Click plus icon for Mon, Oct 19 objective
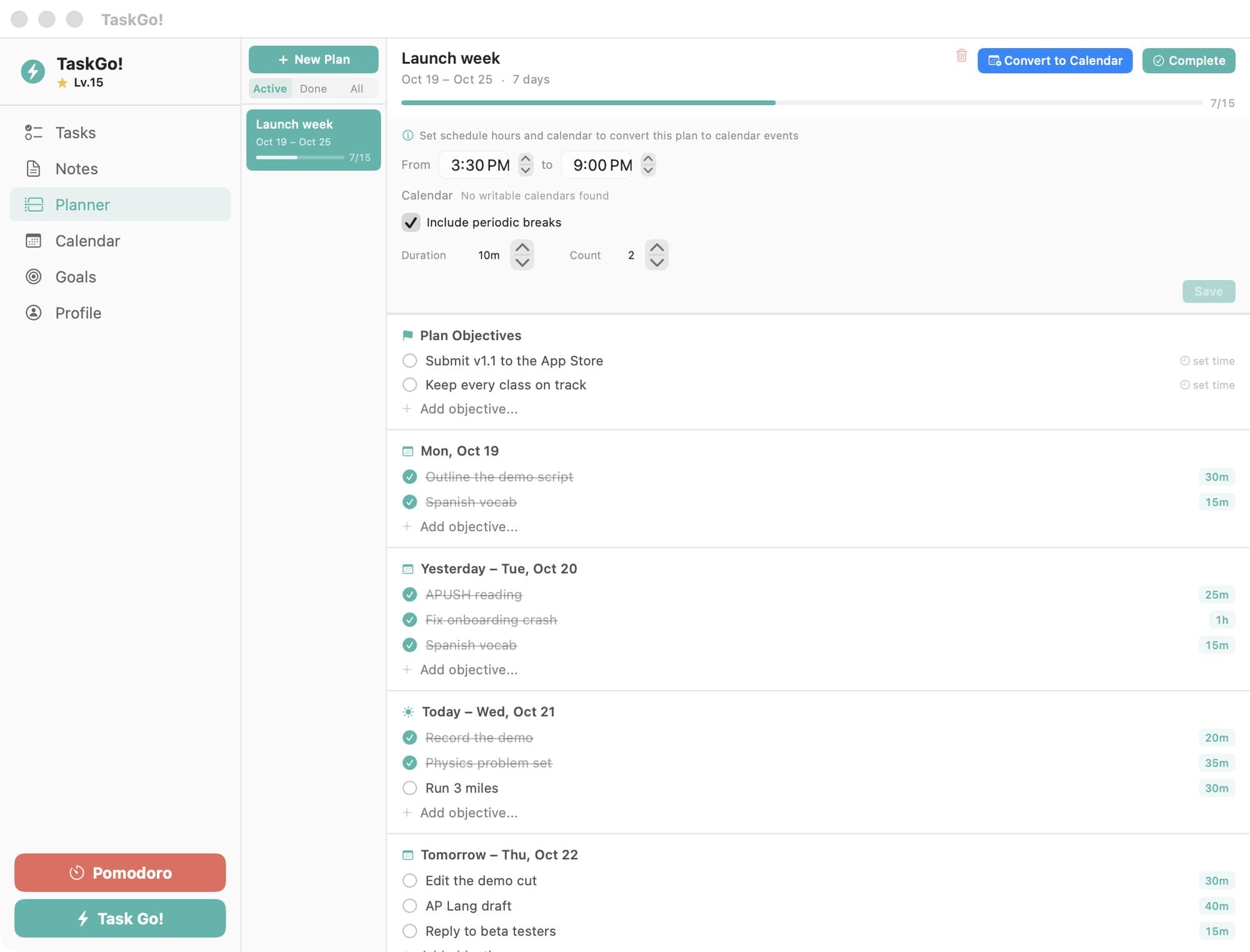Screen dimensions: 1250x952 pyautogui.click(x=407, y=526)
